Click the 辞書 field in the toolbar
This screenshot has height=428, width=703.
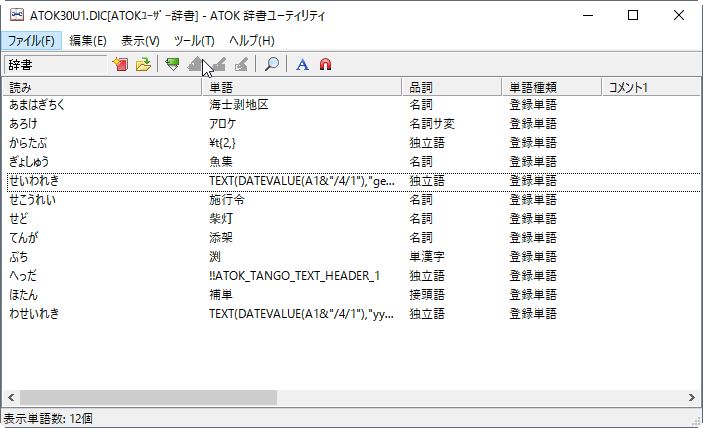coord(55,65)
